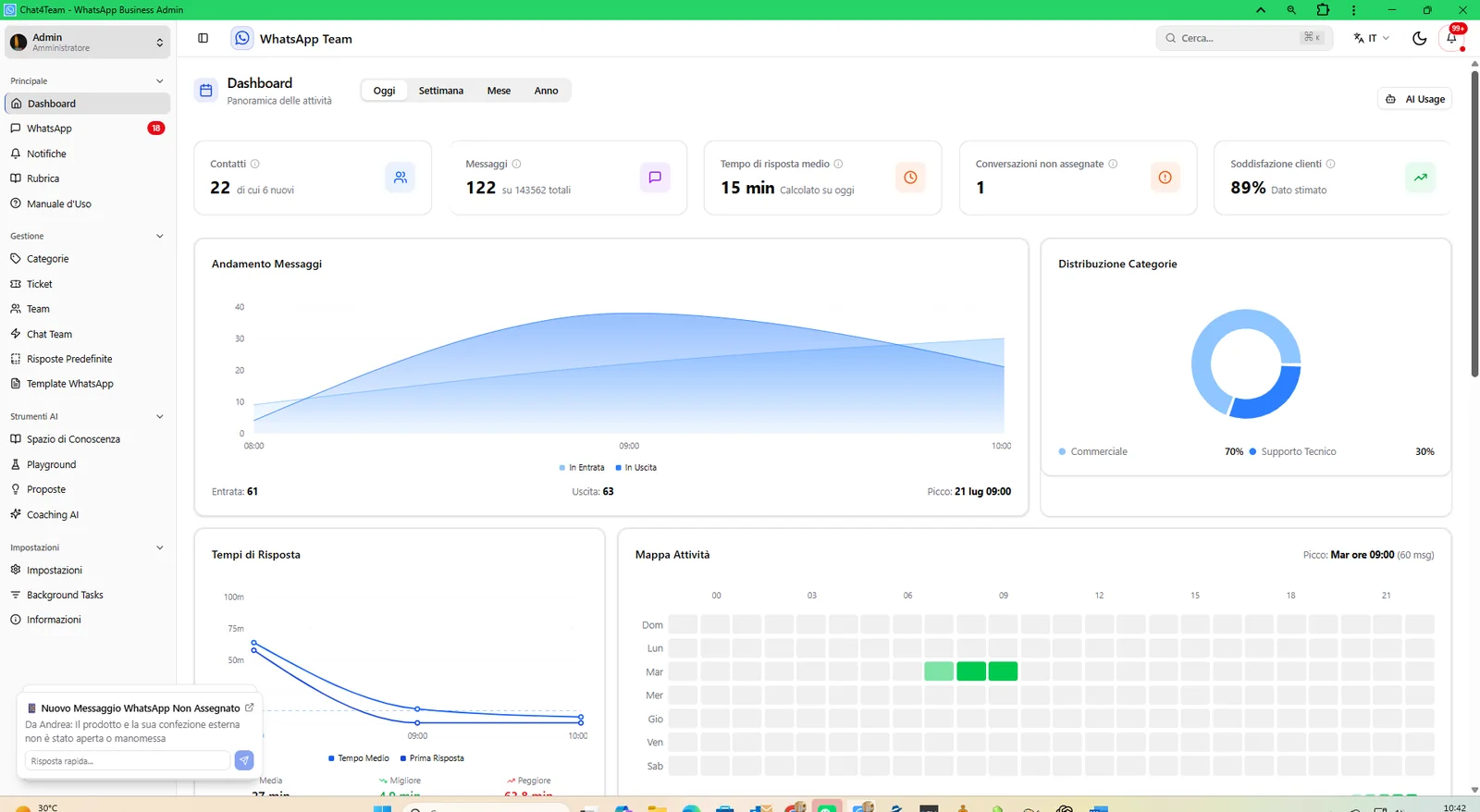This screenshot has width=1480, height=812.
Task: Select the Anno time range tab
Action: tap(546, 91)
